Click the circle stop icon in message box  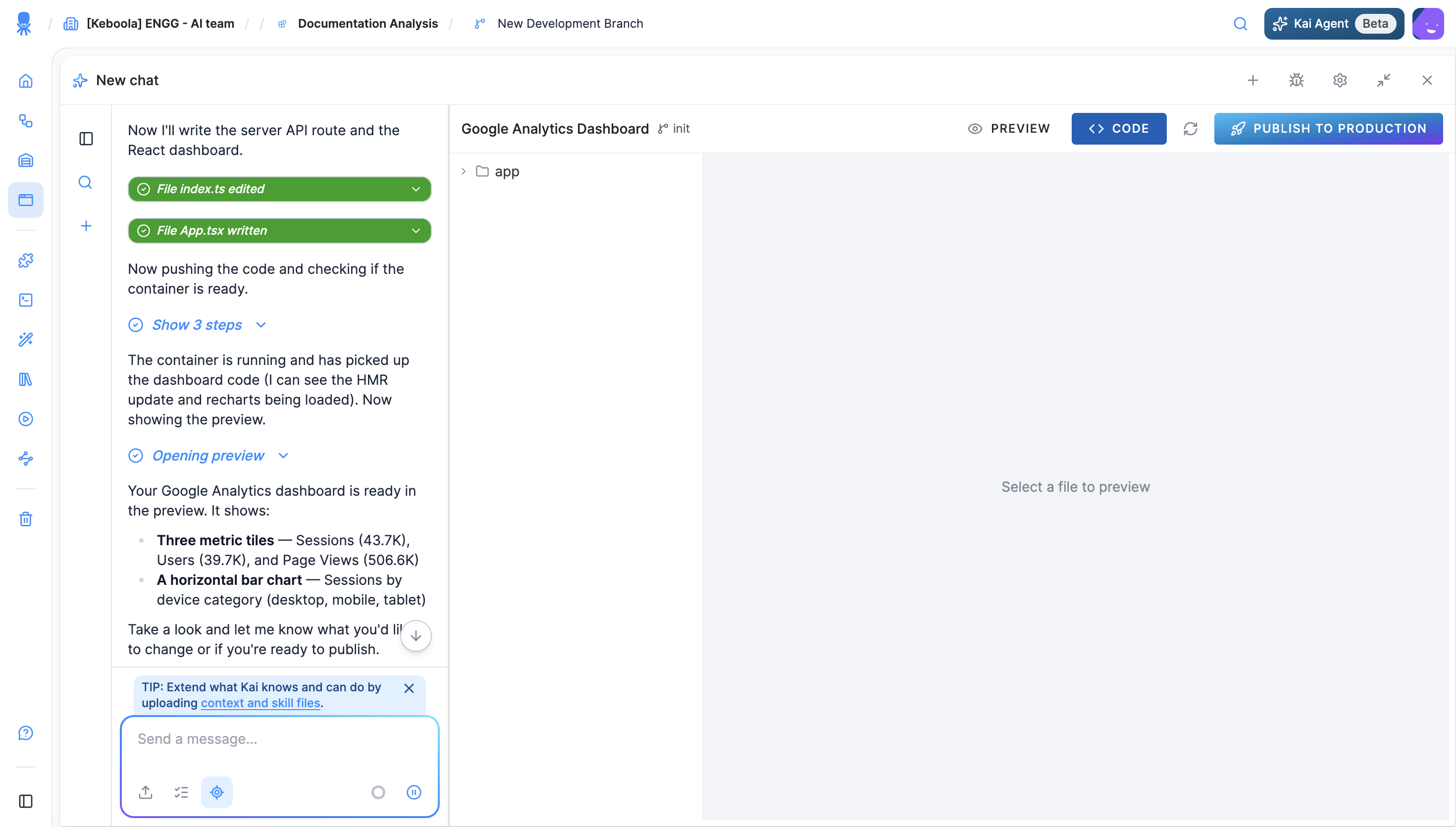(378, 792)
